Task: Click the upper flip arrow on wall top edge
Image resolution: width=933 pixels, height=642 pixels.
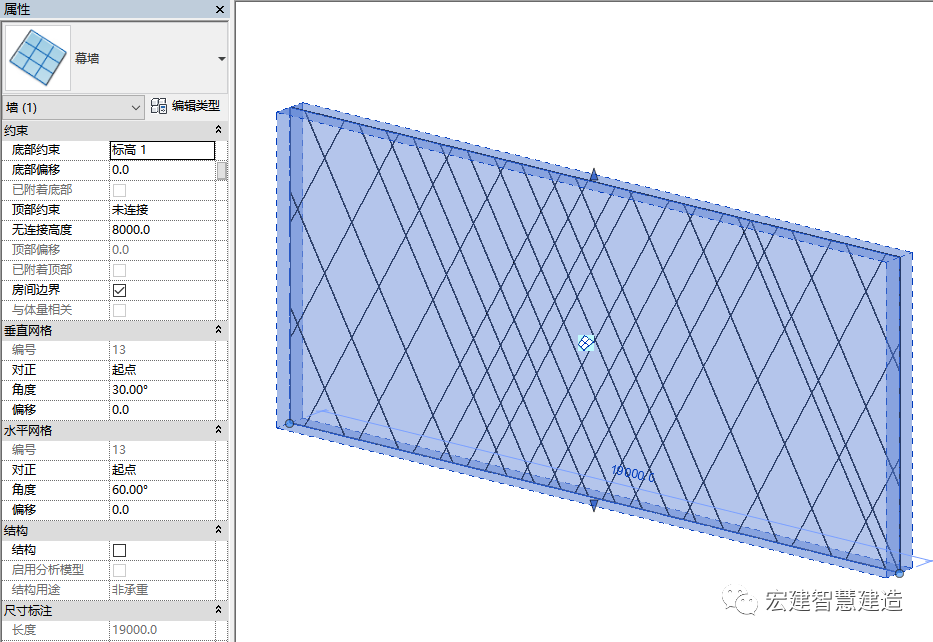Action: tap(593, 175)
